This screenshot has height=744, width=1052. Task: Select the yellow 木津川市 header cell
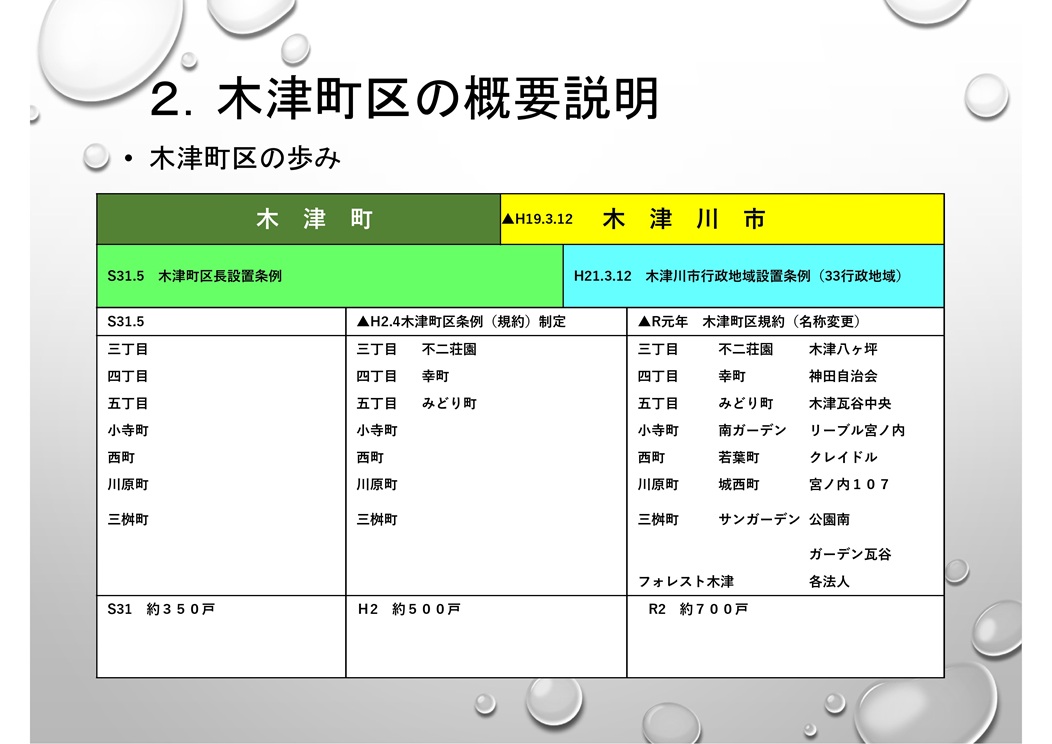click(685, 220)
